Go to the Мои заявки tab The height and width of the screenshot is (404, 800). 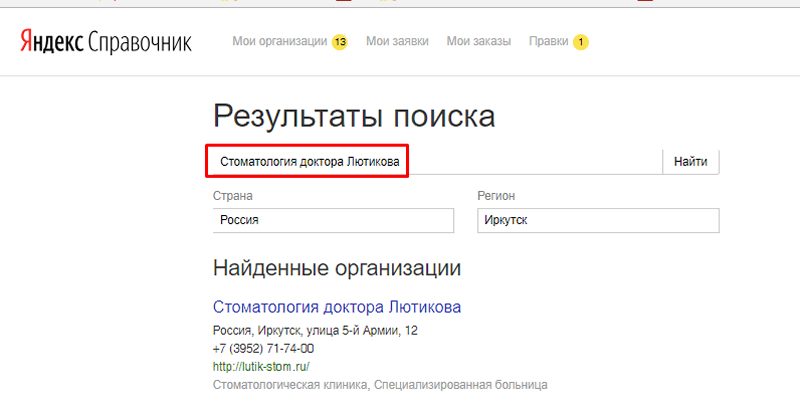[x=397, y=41]
